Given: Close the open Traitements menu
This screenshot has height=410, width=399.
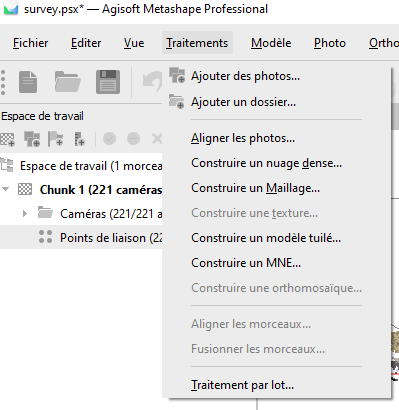Looking at the screenshot, I should (x=197, y=43).
